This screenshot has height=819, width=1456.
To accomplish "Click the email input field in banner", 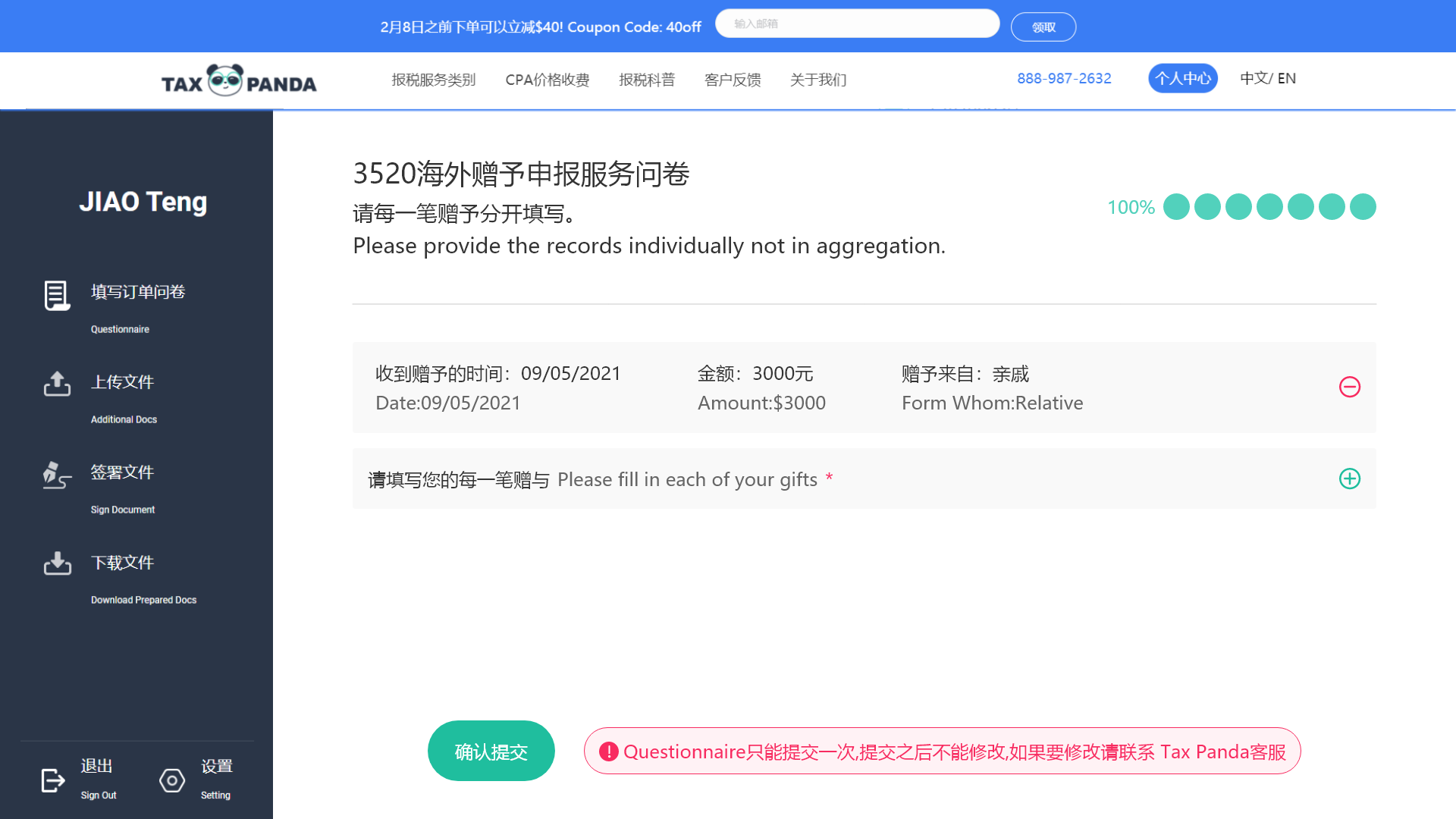I will pos(856,24).
